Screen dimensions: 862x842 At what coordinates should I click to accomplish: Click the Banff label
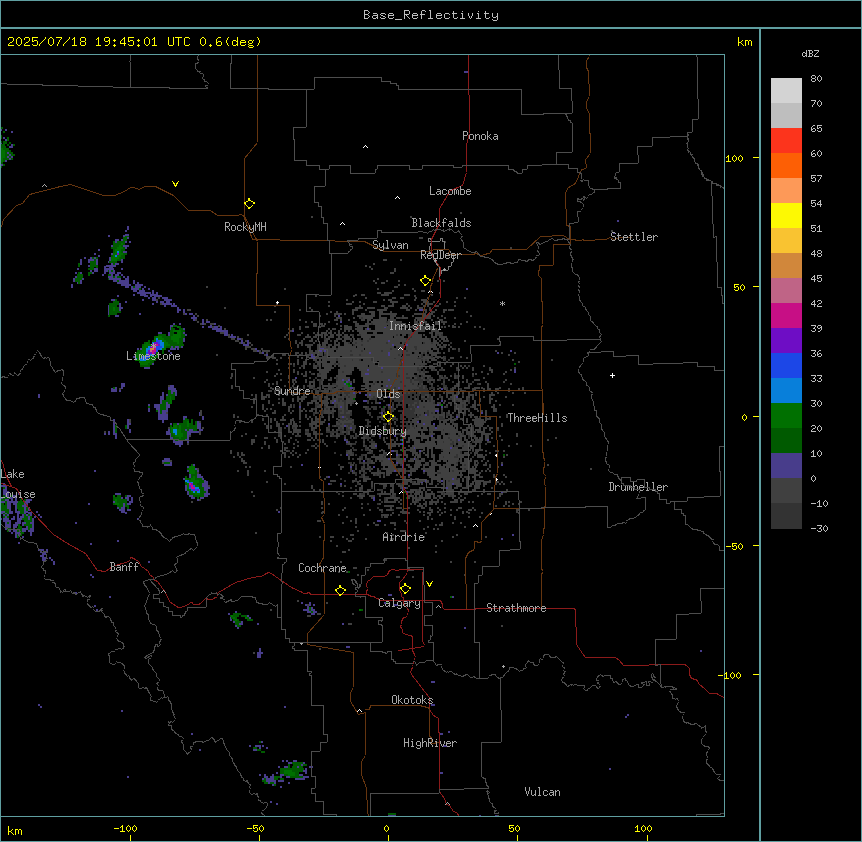click(x=124, y=567)
